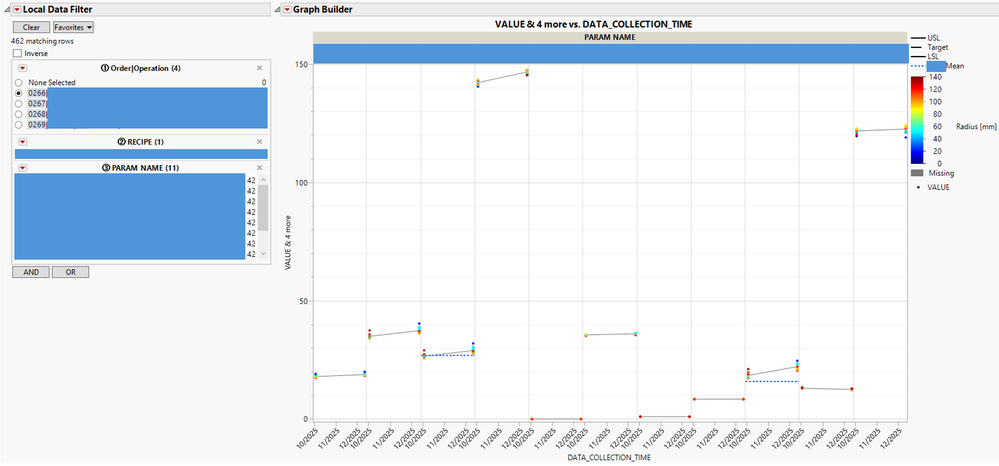Open the Graph Builder red triangle menu

pos(287,10)
